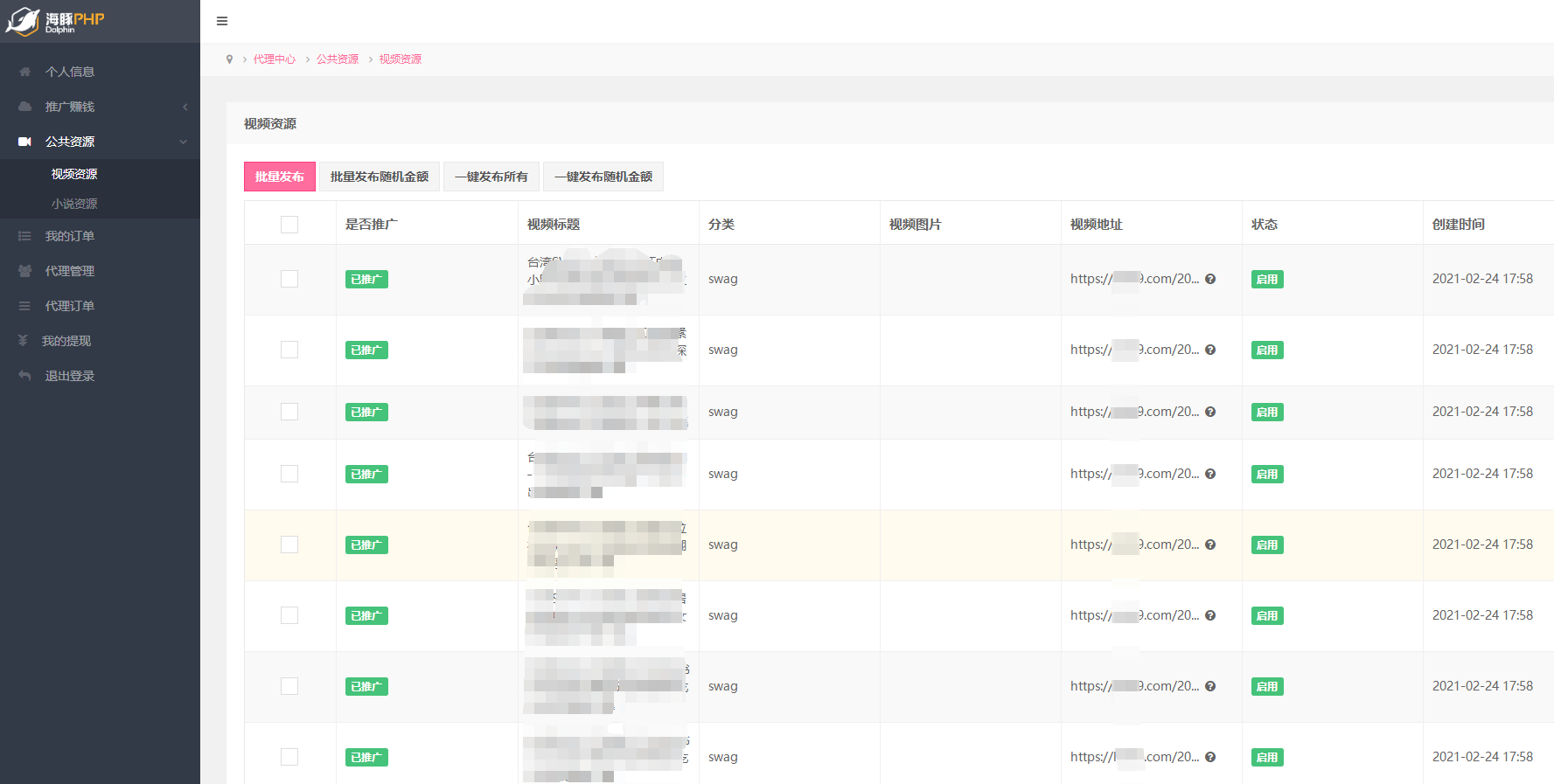
Task: Click the home icon beside 个人信息
Action: click(x=24, y=72)
